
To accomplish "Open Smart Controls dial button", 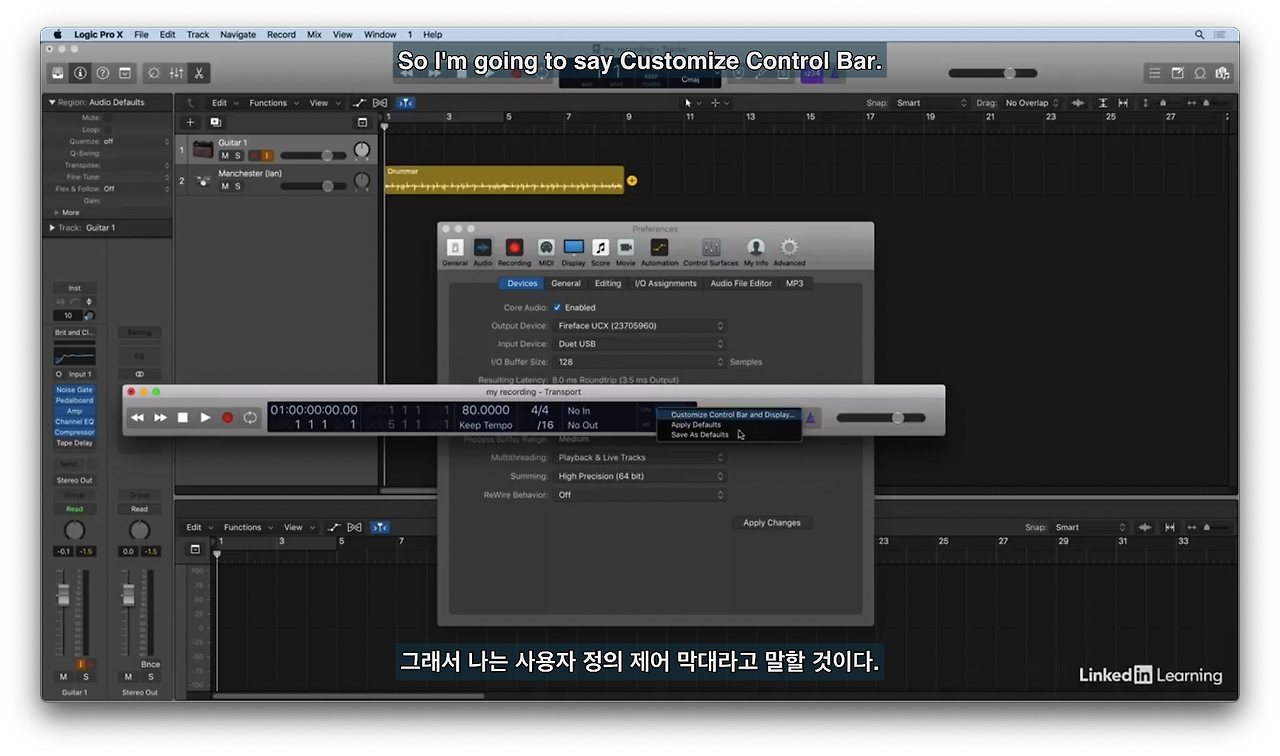I will tap(154, 73).
